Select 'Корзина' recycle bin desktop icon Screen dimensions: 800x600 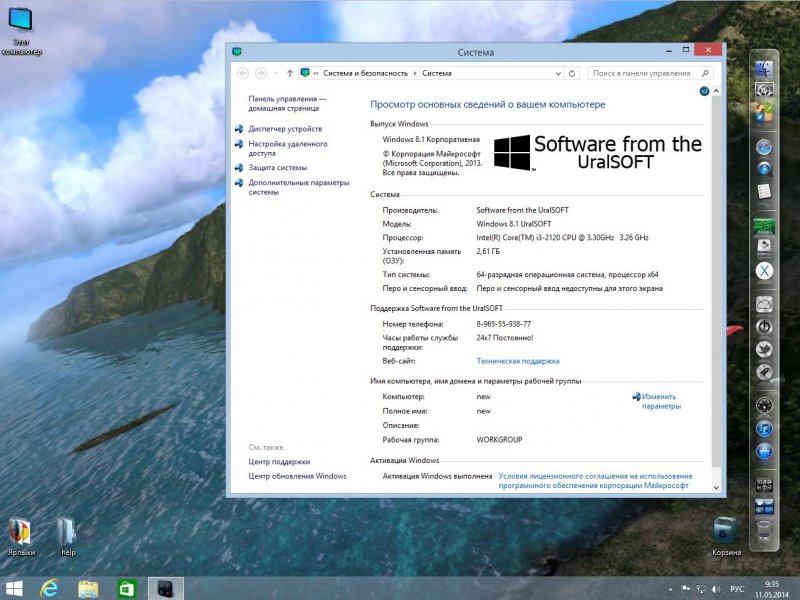[726, 537]
